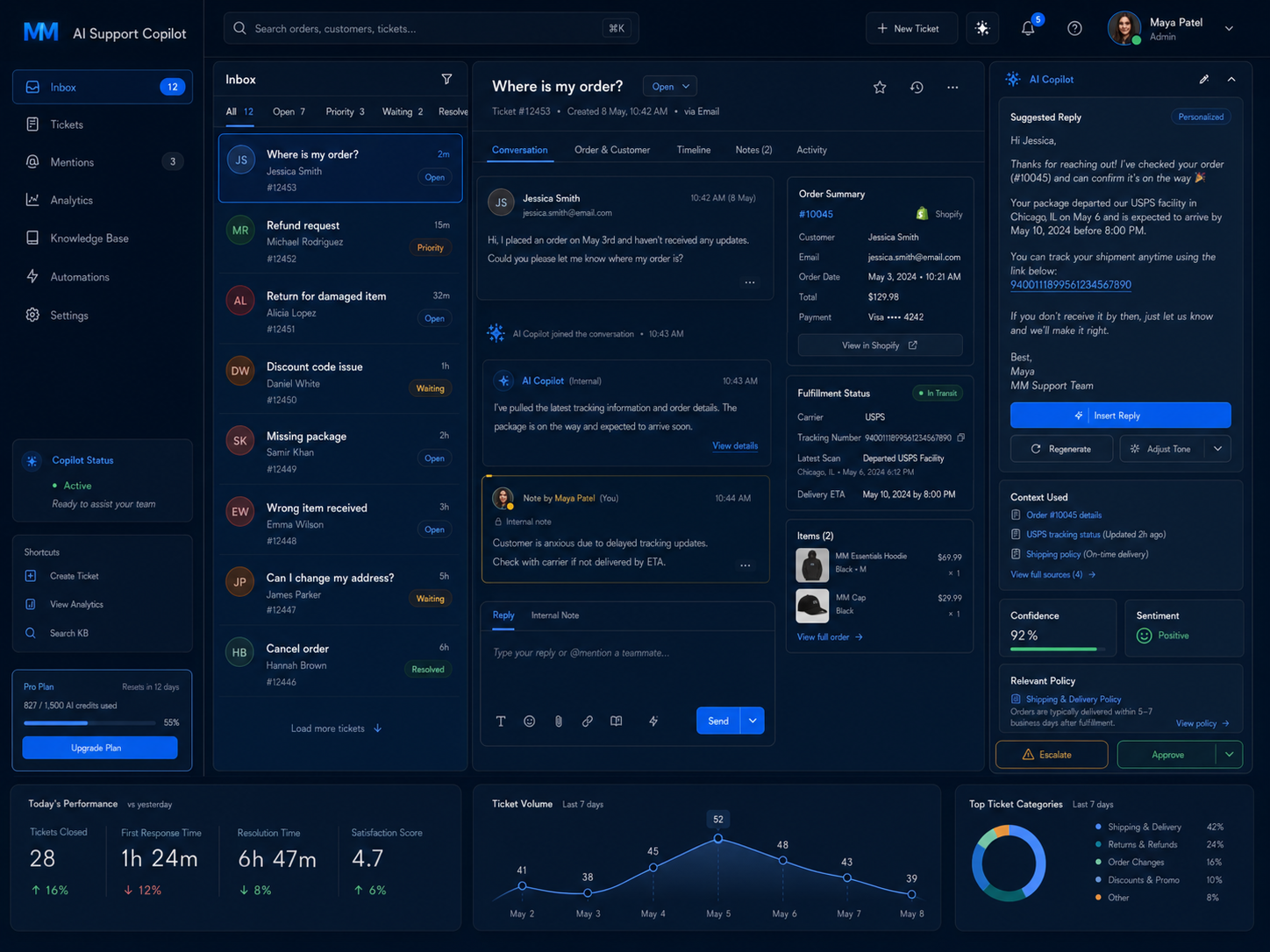Viewport: 1270px width, 952px height.
Task: Expand the Send button options arrow
Action: [x=753, y=721]
